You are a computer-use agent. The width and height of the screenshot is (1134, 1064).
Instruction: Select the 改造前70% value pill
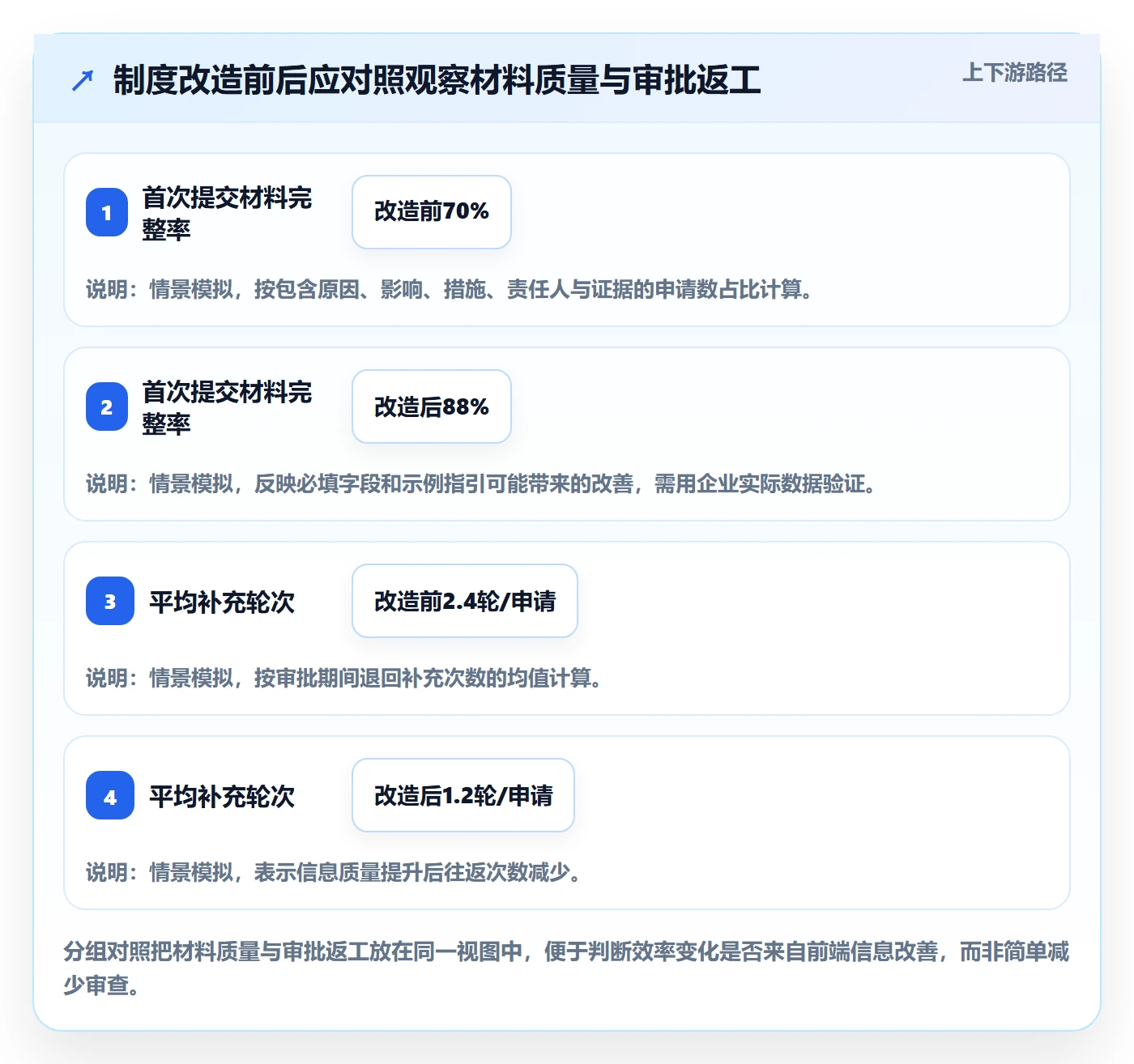click(x=432, y=212)
